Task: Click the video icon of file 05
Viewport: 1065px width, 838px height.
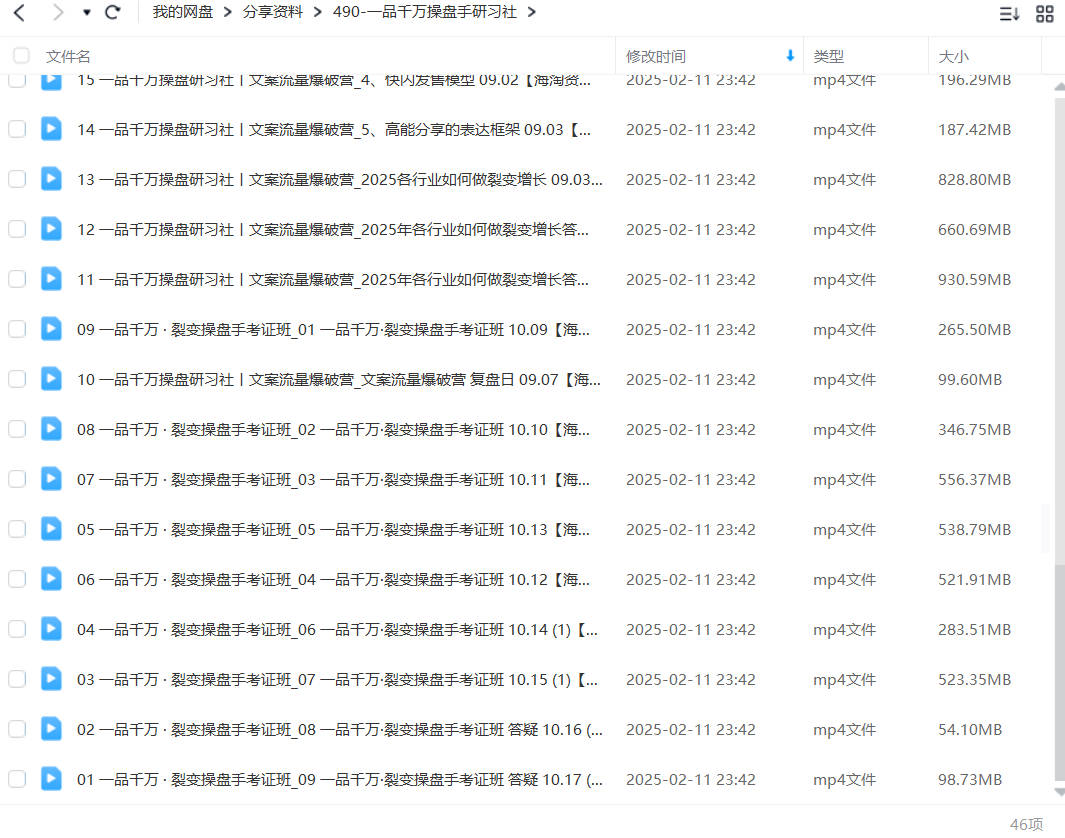Action: point(51,528)
